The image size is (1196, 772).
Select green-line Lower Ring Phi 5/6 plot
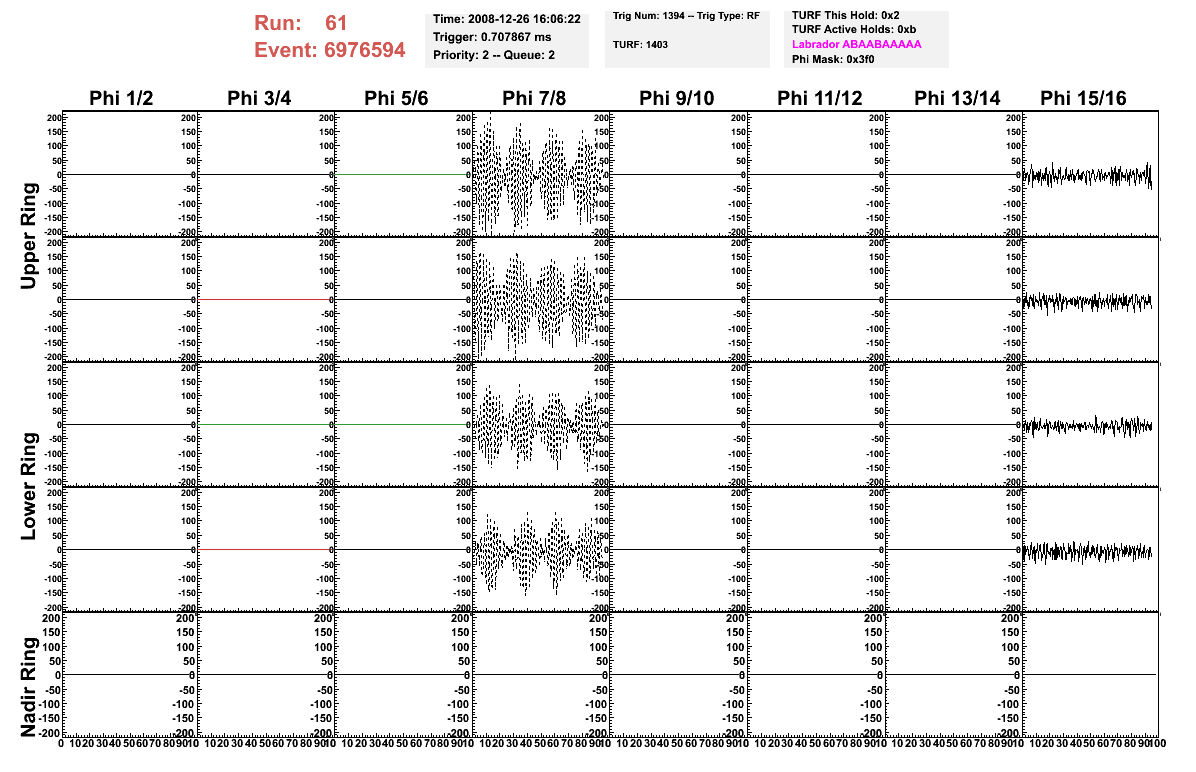404,423
